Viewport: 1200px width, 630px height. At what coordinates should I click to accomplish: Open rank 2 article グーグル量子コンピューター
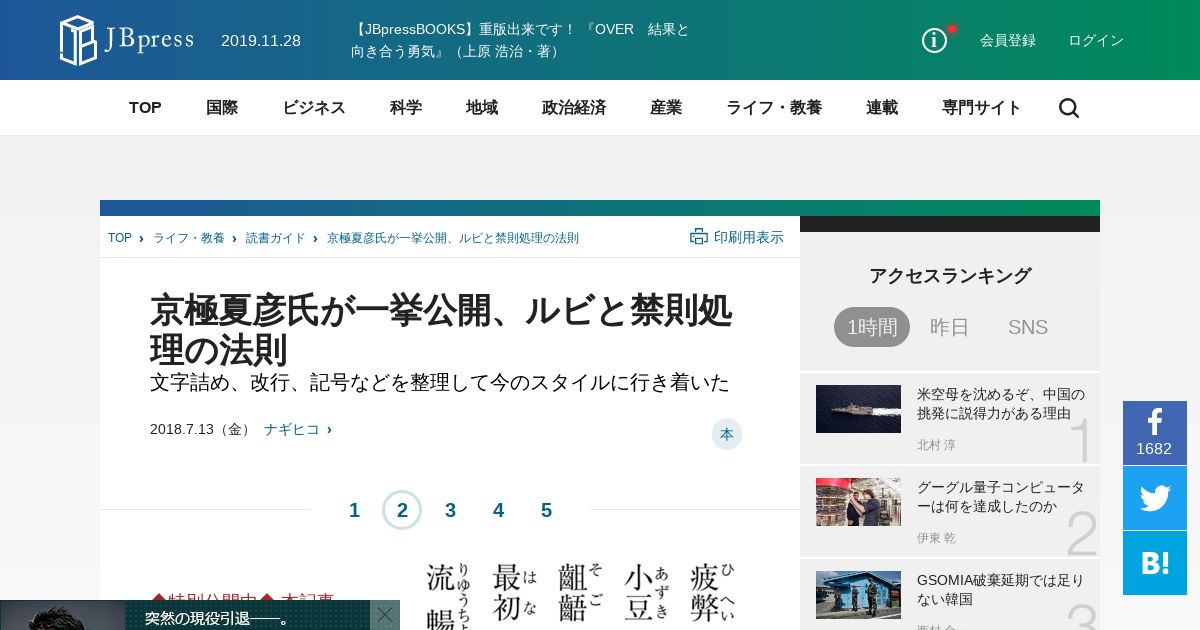(x=1001, y=497)
